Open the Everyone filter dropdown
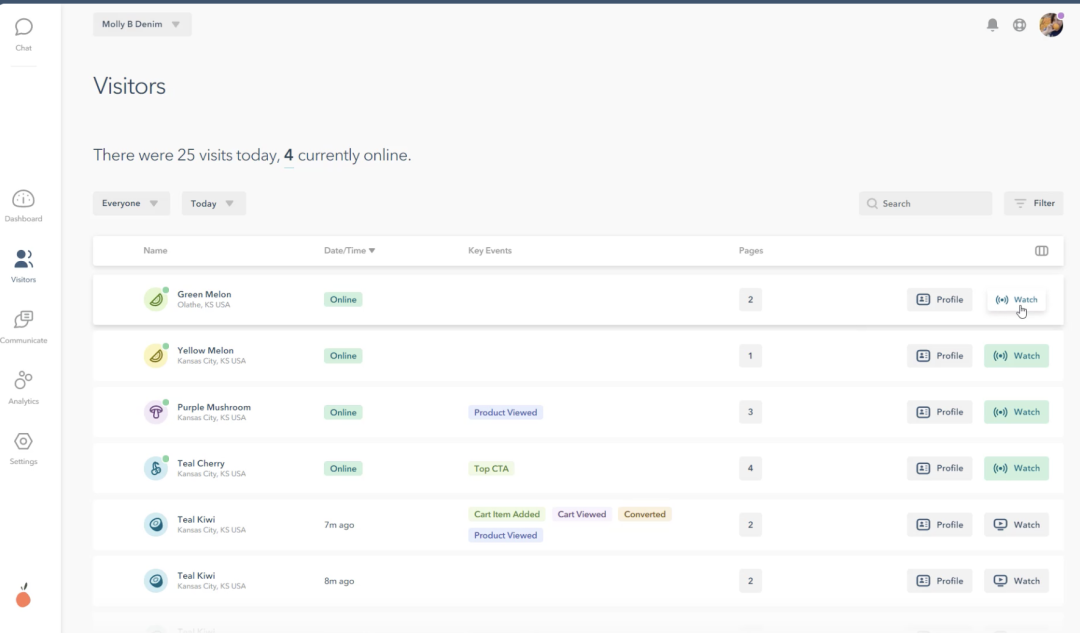 [x=131, y=204]
